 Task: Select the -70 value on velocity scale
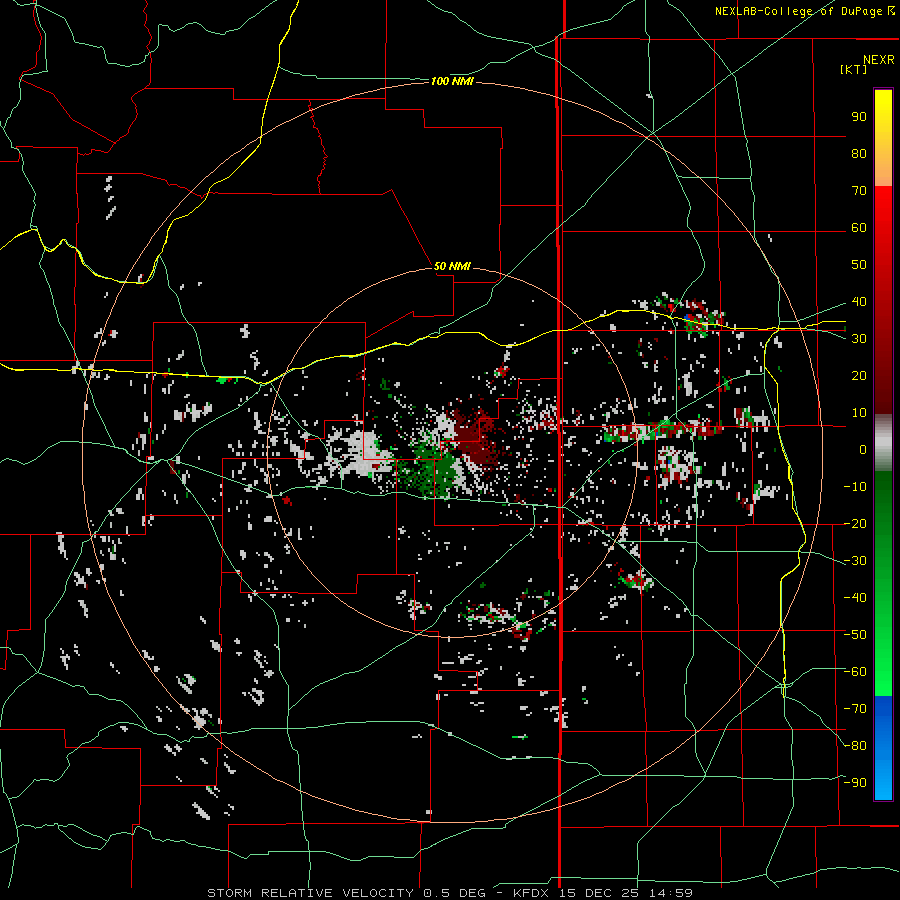(x=855, y=709)
